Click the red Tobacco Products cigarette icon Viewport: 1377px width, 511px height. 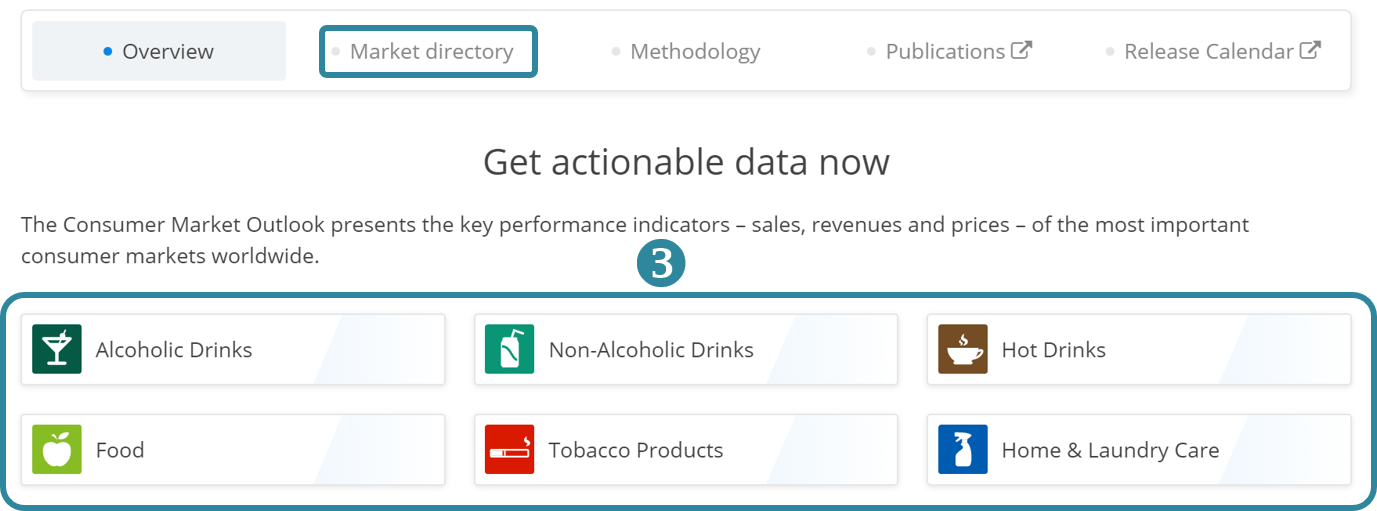coord(509,450)
